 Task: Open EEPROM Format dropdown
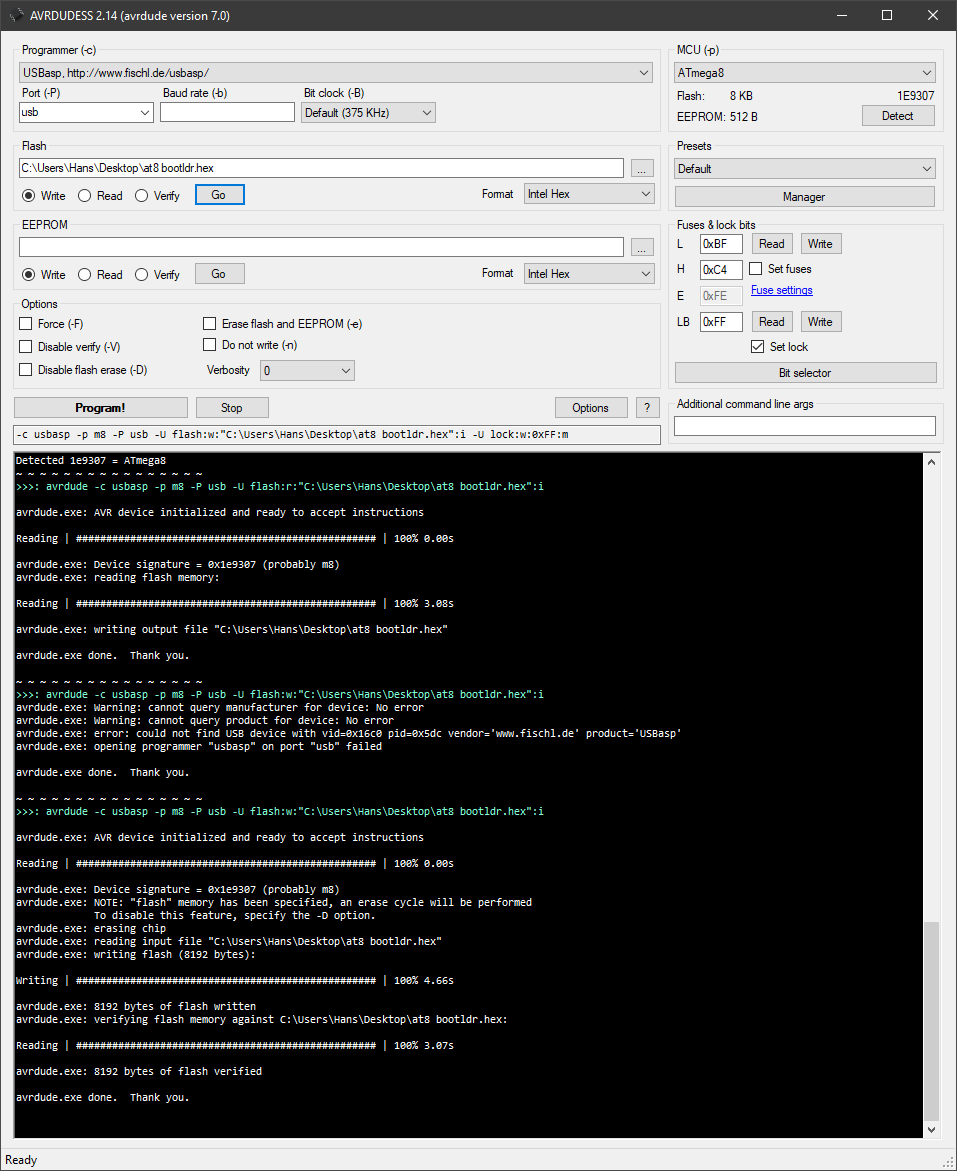[589, 274]
